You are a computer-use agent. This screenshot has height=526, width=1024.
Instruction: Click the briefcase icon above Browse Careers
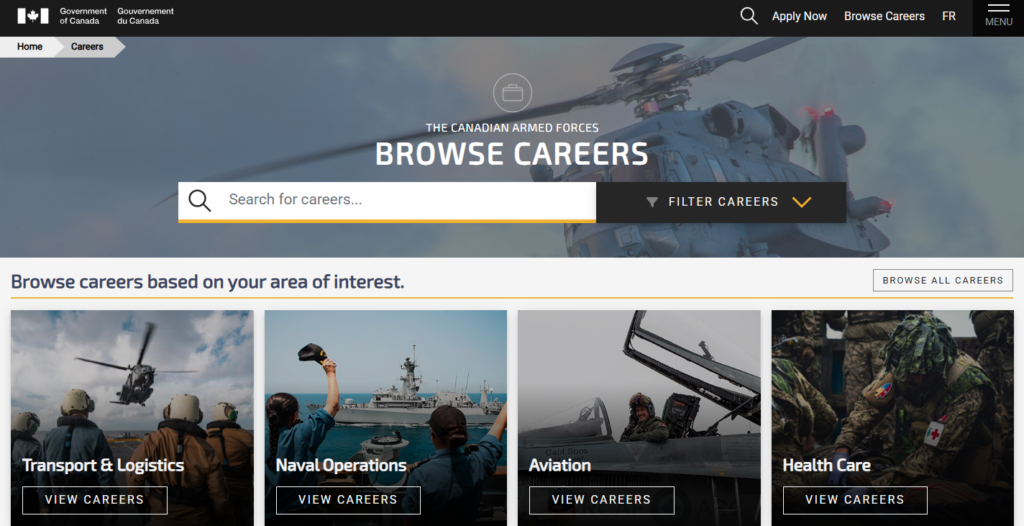pos(512,93)
